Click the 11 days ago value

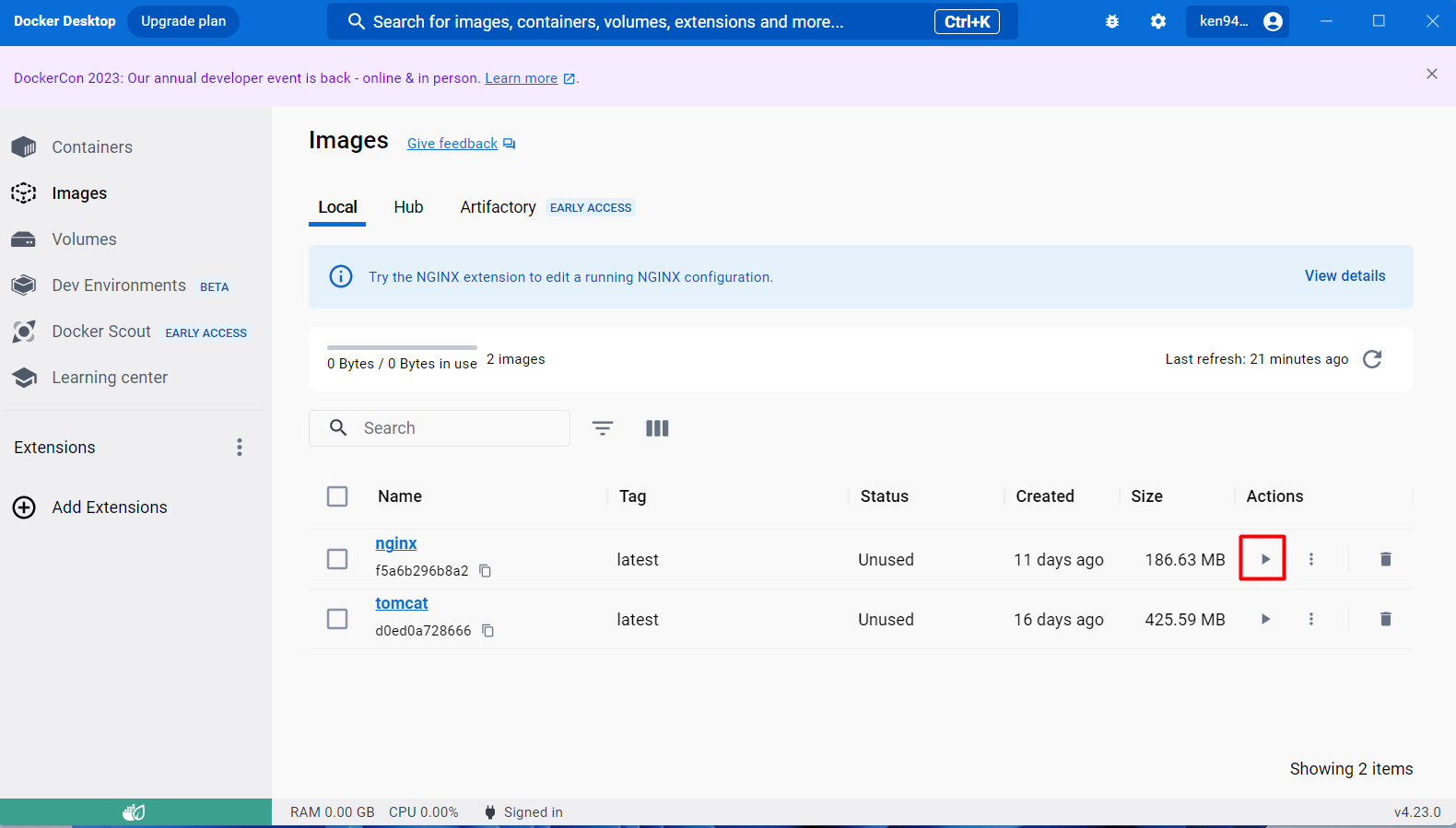coord(1059,560)
